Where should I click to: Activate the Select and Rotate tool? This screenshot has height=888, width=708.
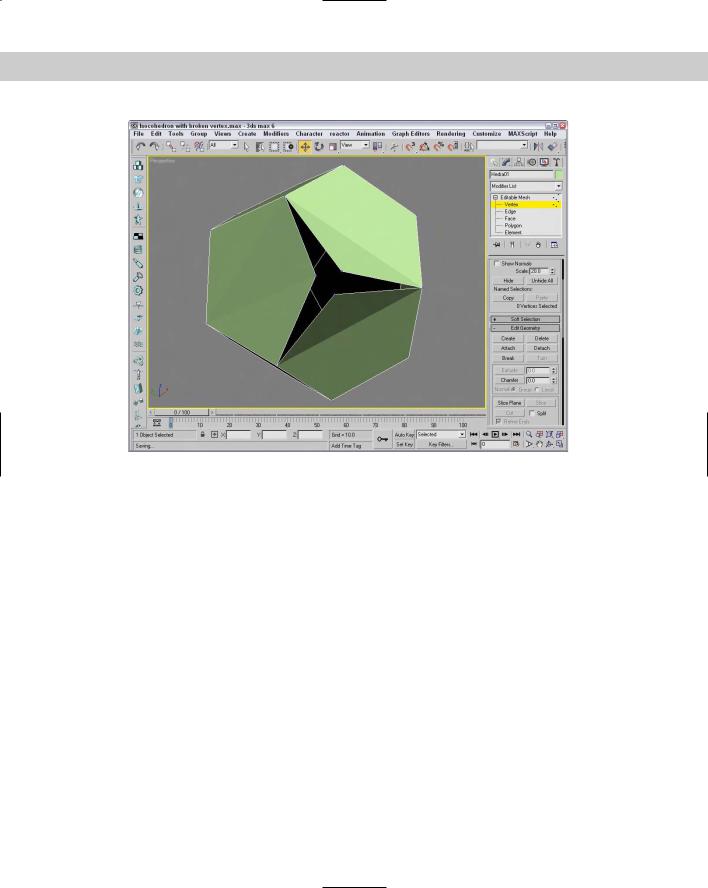tap(319, 146)
